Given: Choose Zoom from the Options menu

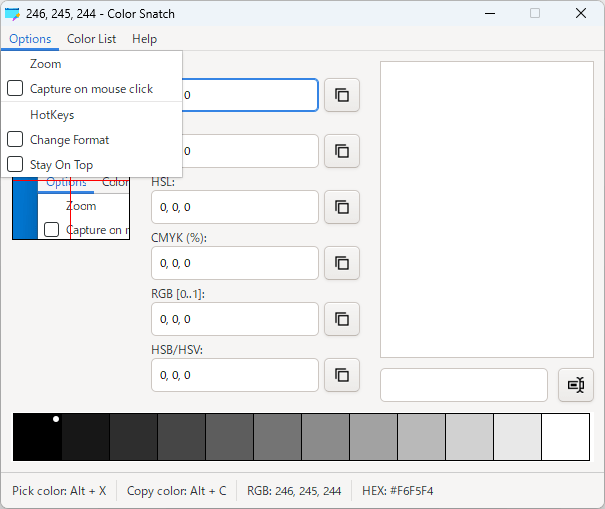Looking at the screenshot, I should (91, 64).
